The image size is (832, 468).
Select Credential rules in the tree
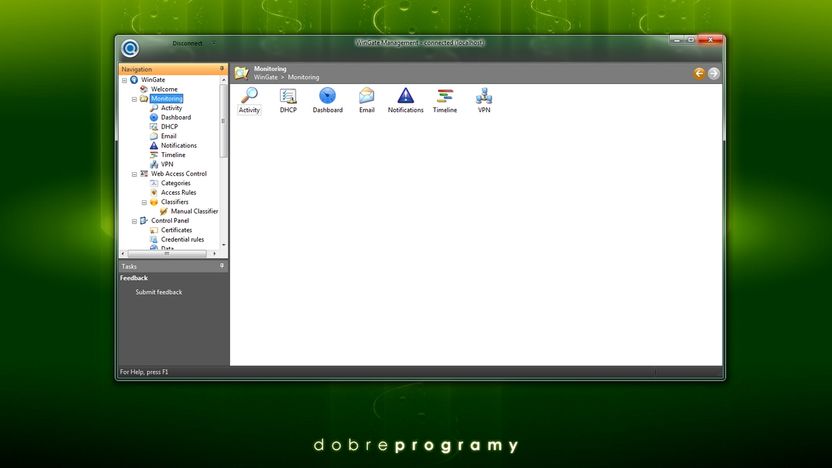pyautogui.click(x=183, y=239)
